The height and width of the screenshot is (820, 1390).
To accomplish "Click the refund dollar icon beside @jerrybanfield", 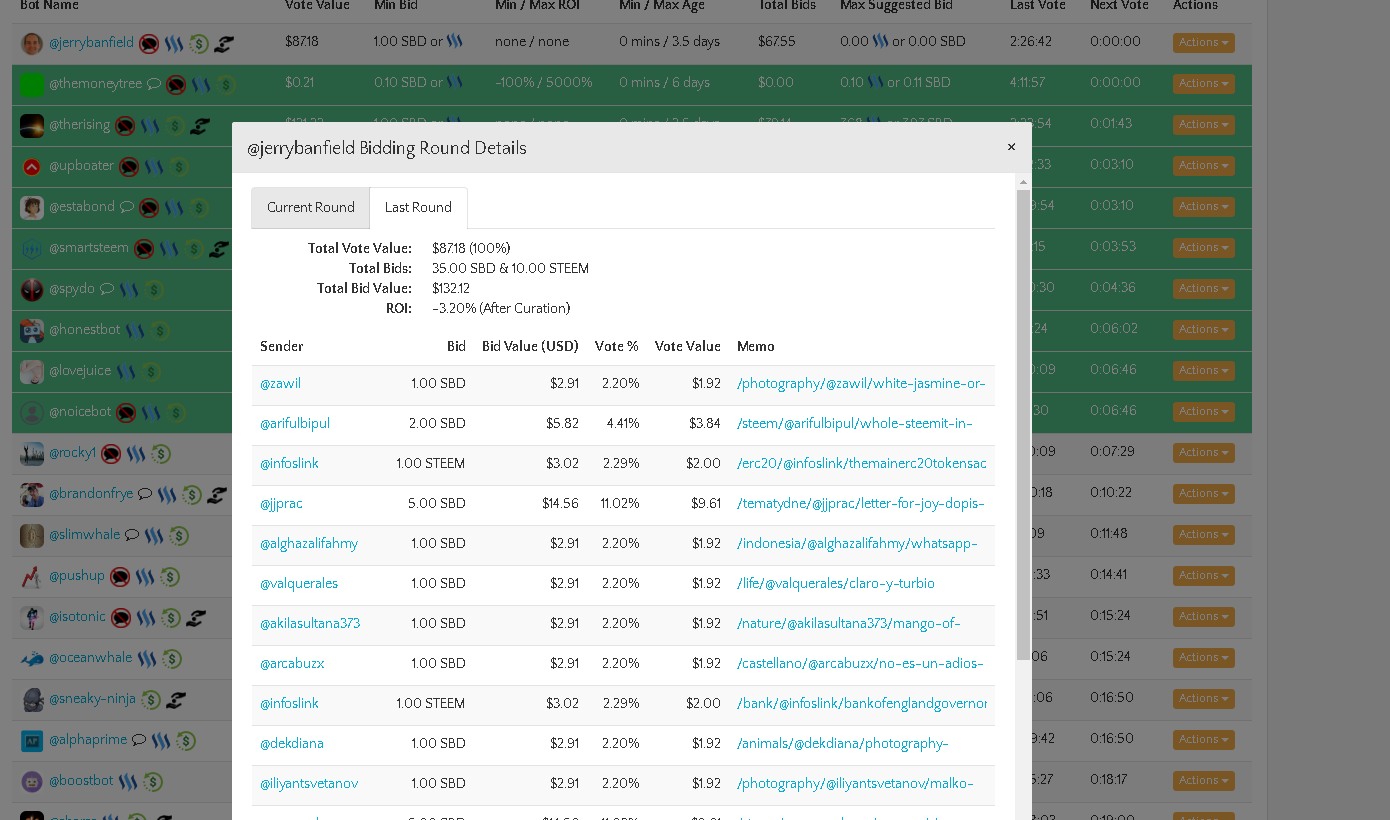I will 199,43.
